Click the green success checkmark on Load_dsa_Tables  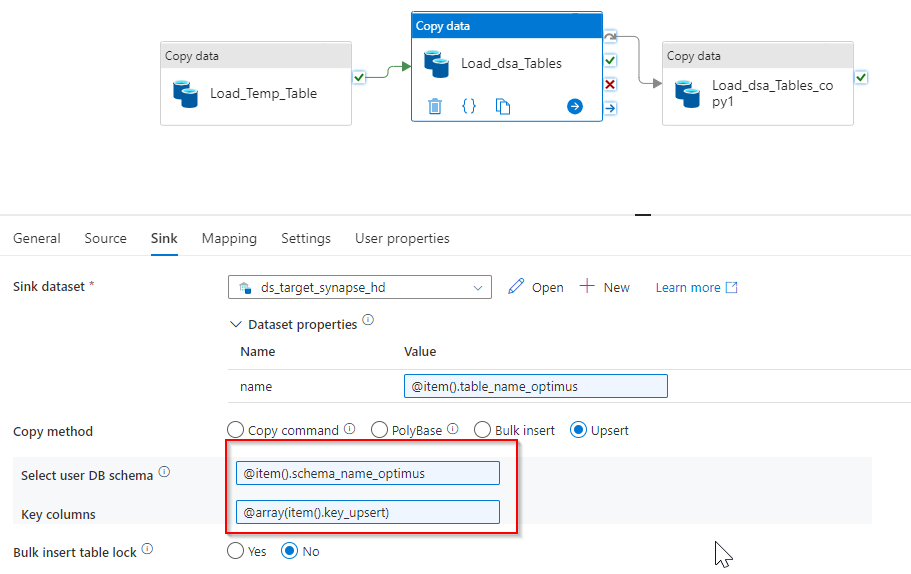coord(610,60)
